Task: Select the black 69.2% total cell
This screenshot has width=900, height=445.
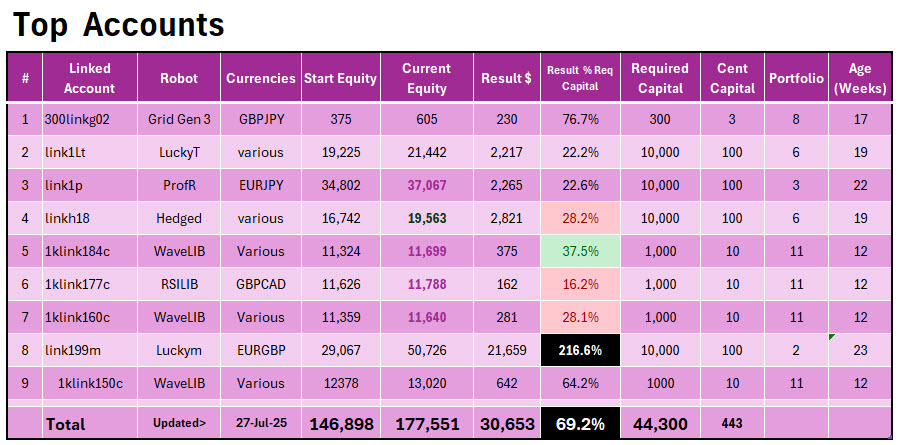Action: click(580, 424)
